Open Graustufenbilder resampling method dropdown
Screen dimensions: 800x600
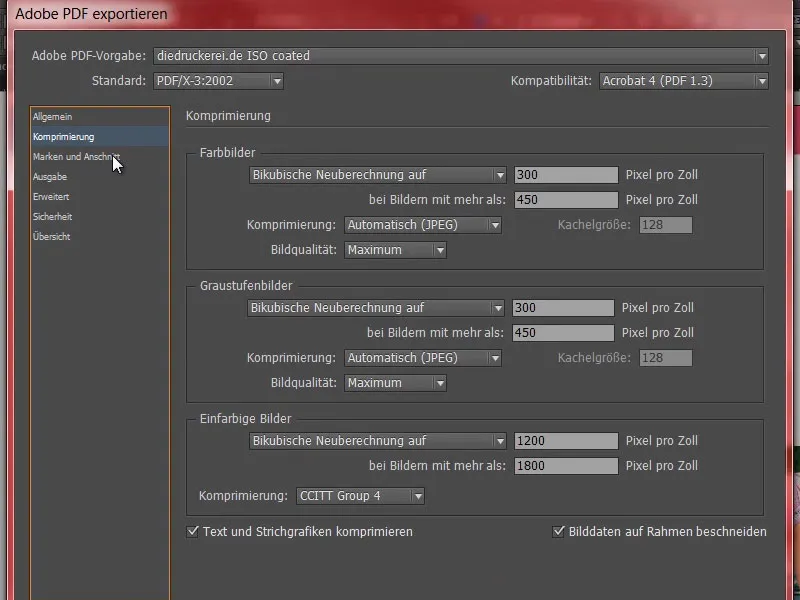(376, 308)
